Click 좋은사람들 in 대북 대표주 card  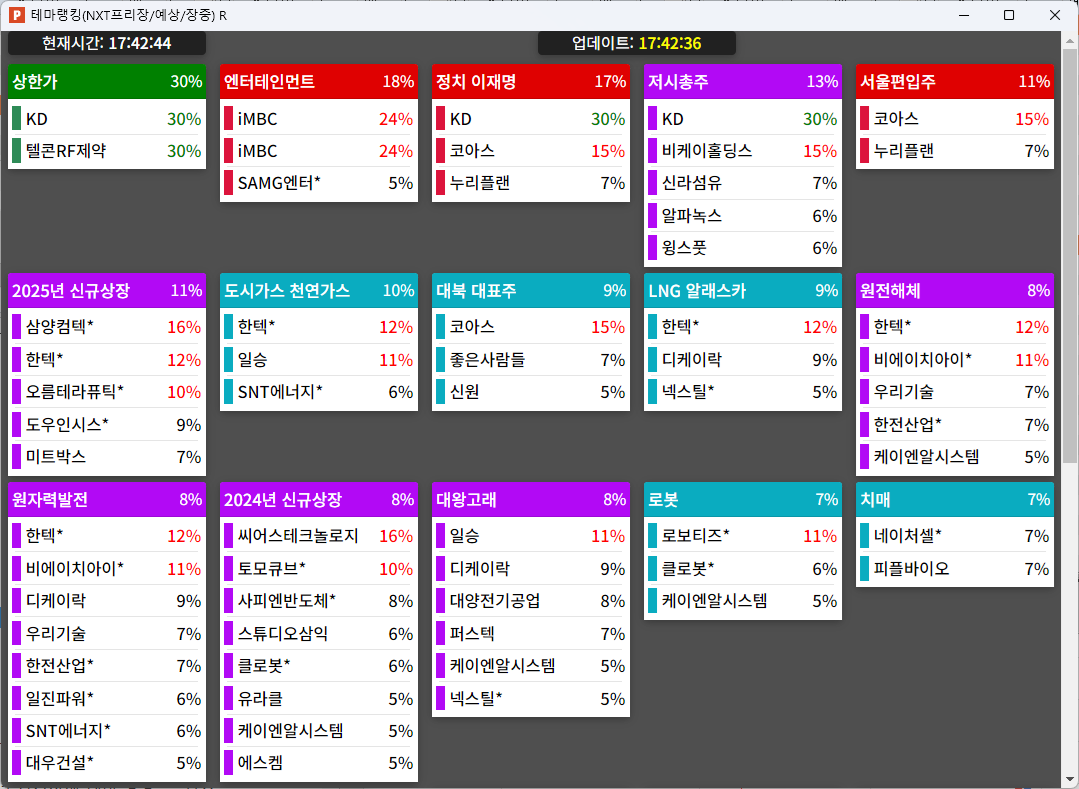click(x=531, y=360)
